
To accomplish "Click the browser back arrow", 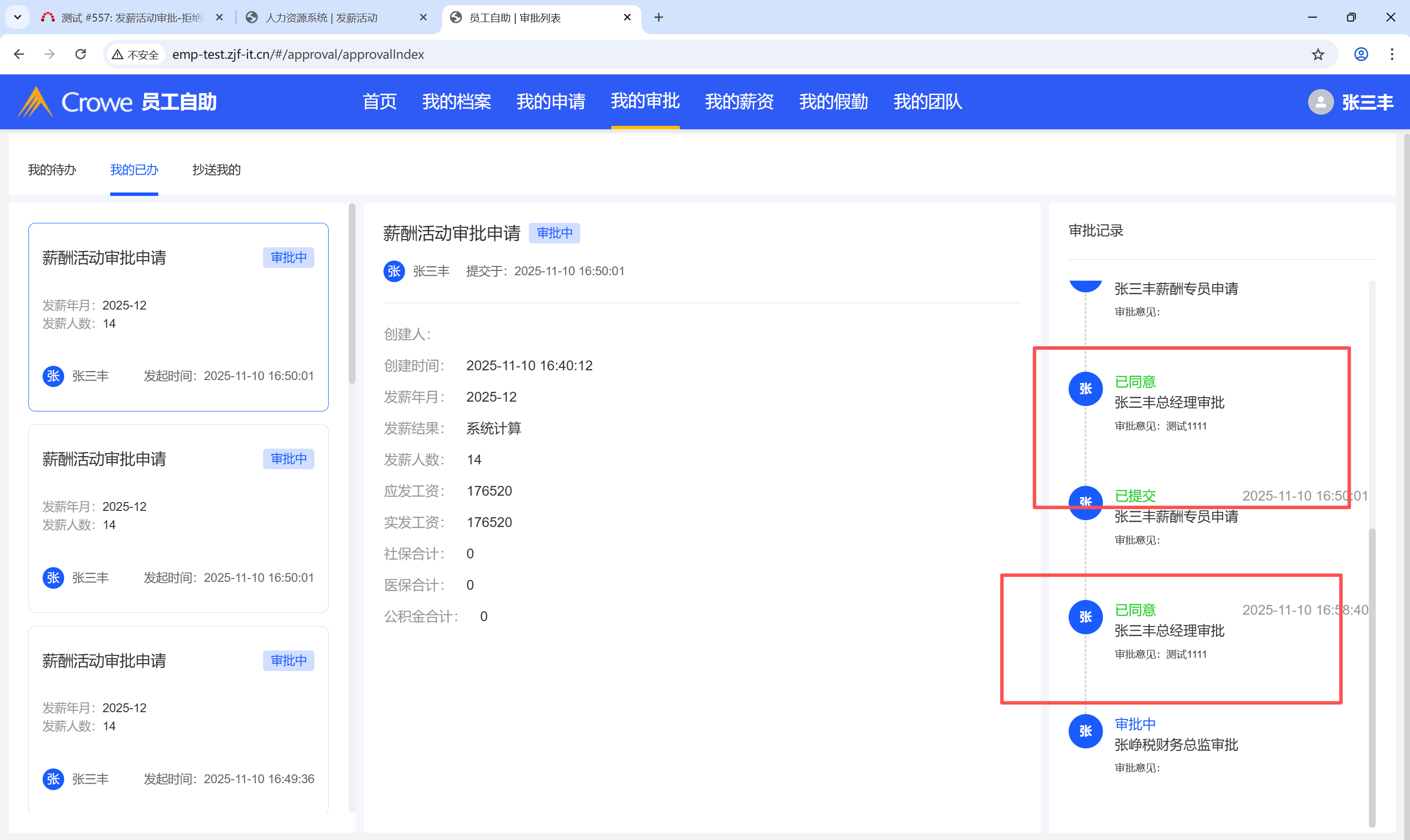I will pos(19,54).
